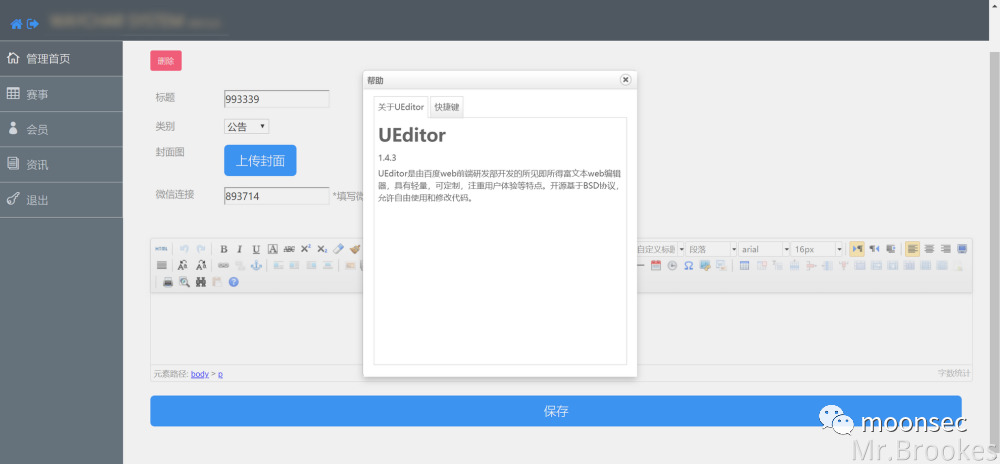
Task: Close the 帮助 help dialog
Action: click(626, 80)
